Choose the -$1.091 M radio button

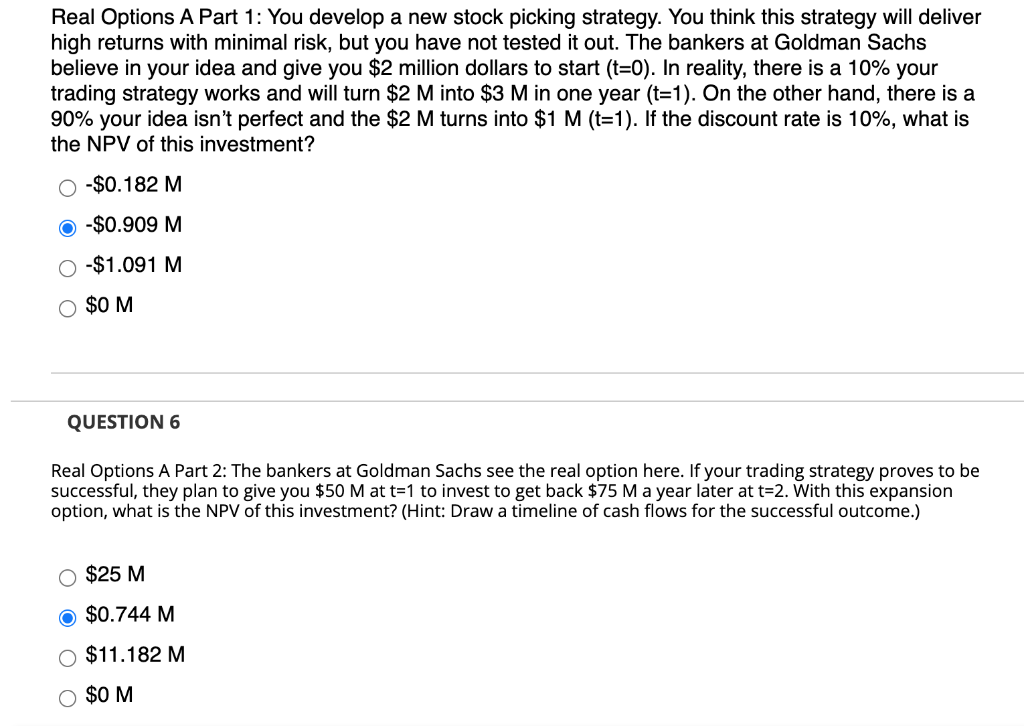pos(67,267)
